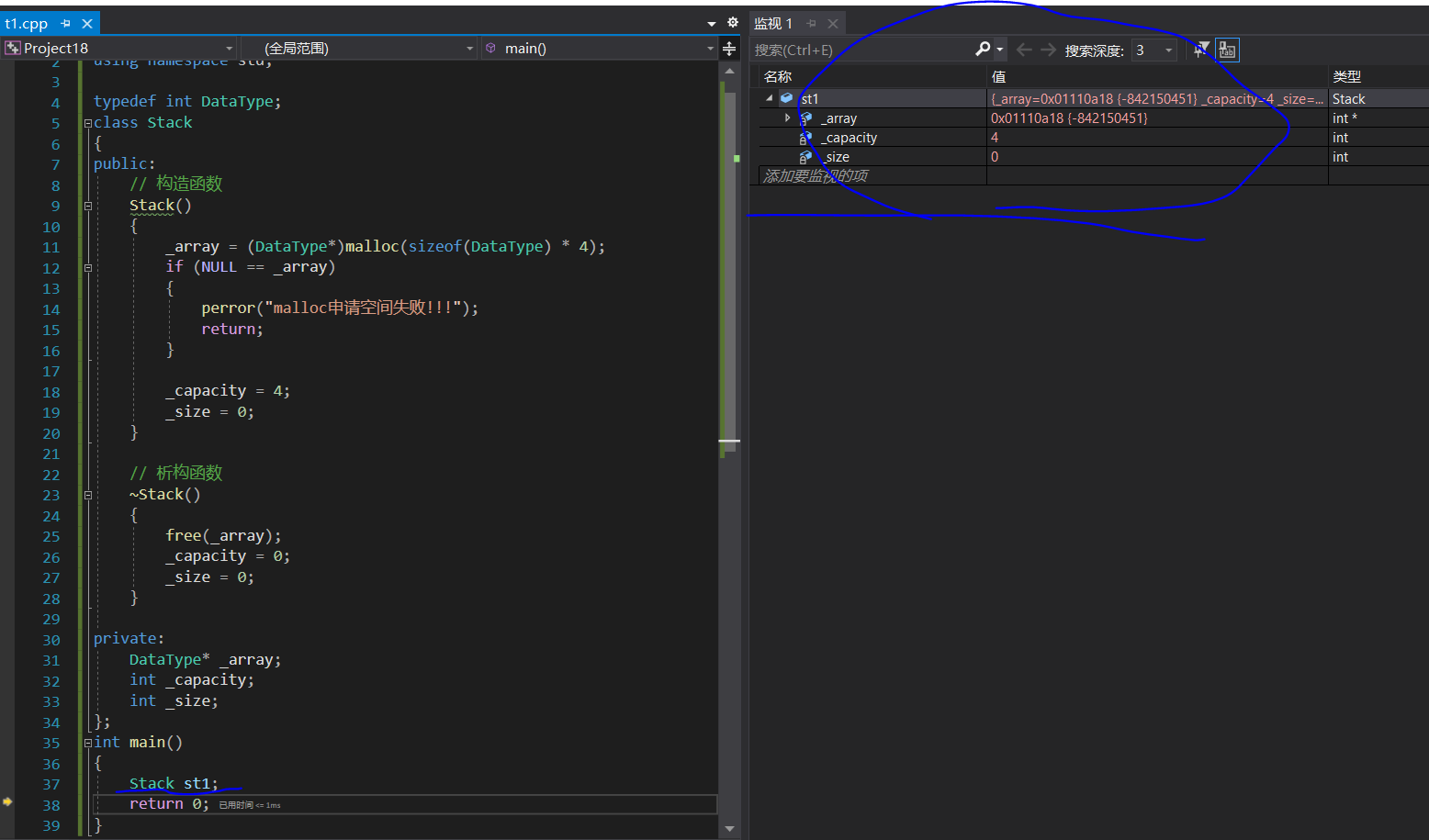Click the split editor window icon
The width and height of the screenshot is (1429, 840).
(x=729, y=49)
